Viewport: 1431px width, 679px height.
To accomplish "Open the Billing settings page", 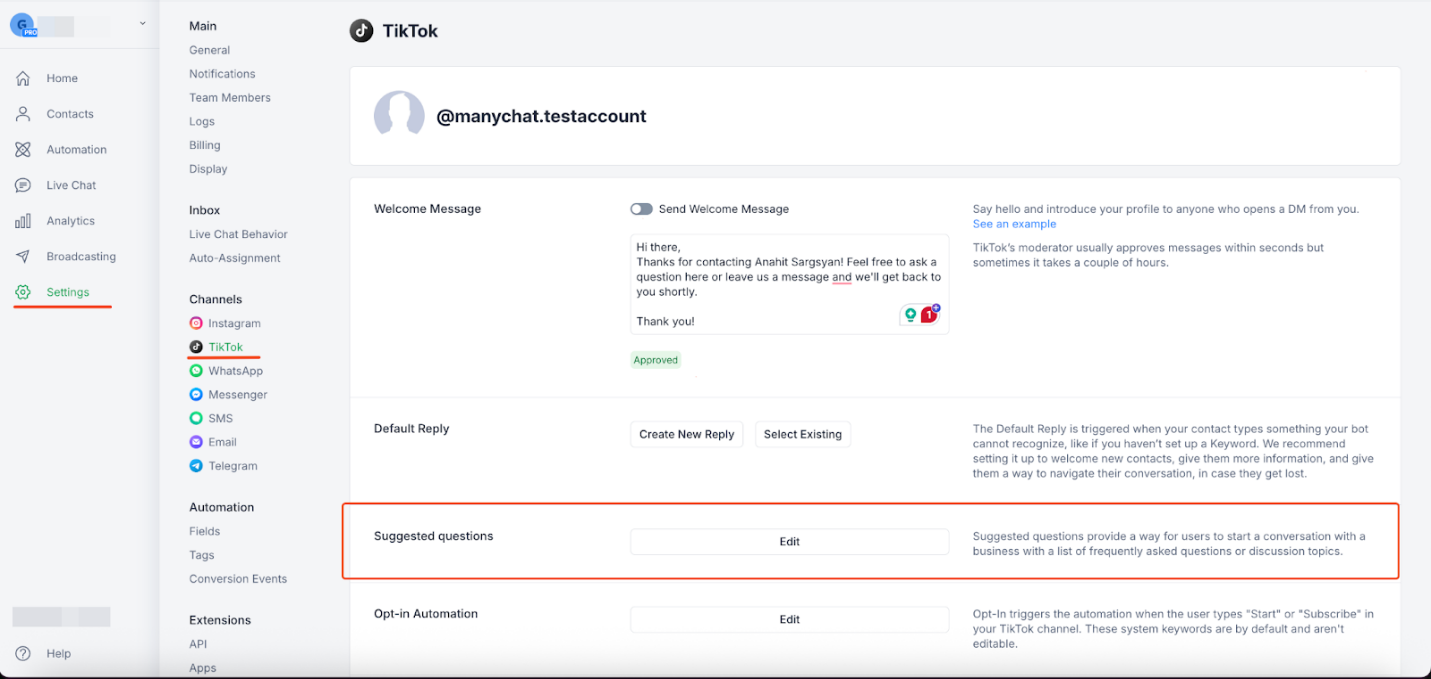I will tap(204, 144).
